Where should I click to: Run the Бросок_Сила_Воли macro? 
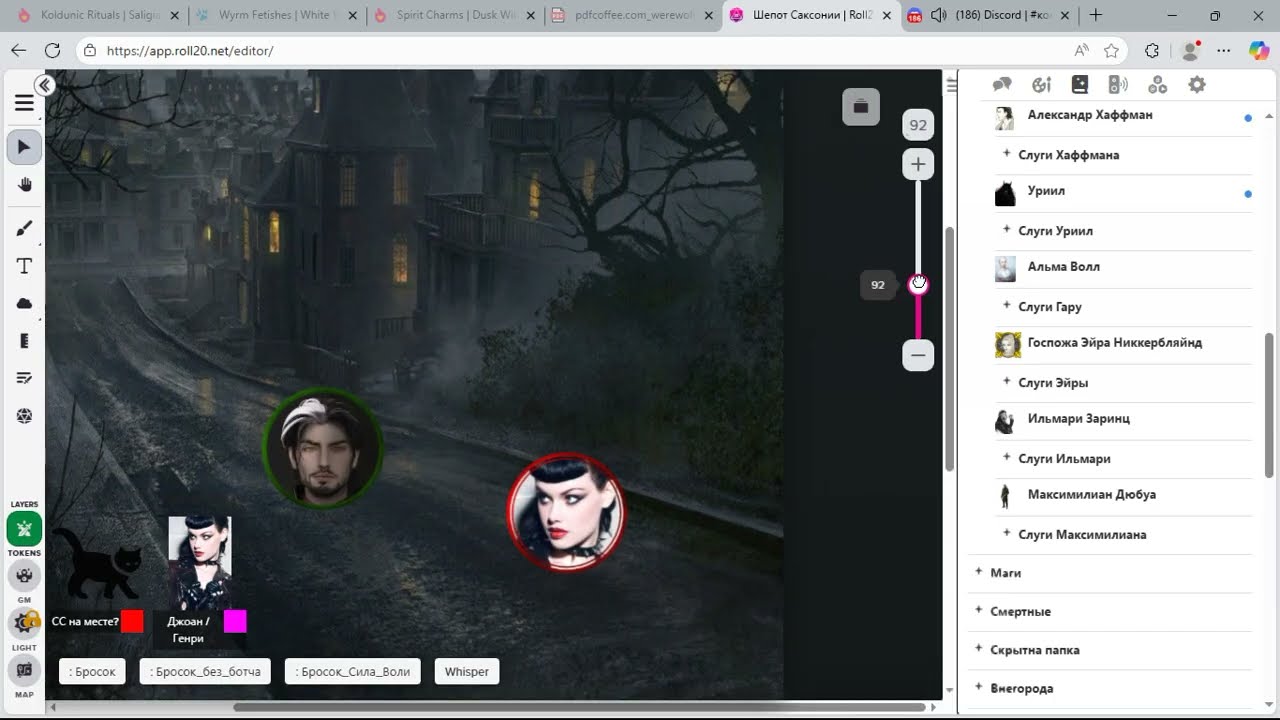pos(353,672)
